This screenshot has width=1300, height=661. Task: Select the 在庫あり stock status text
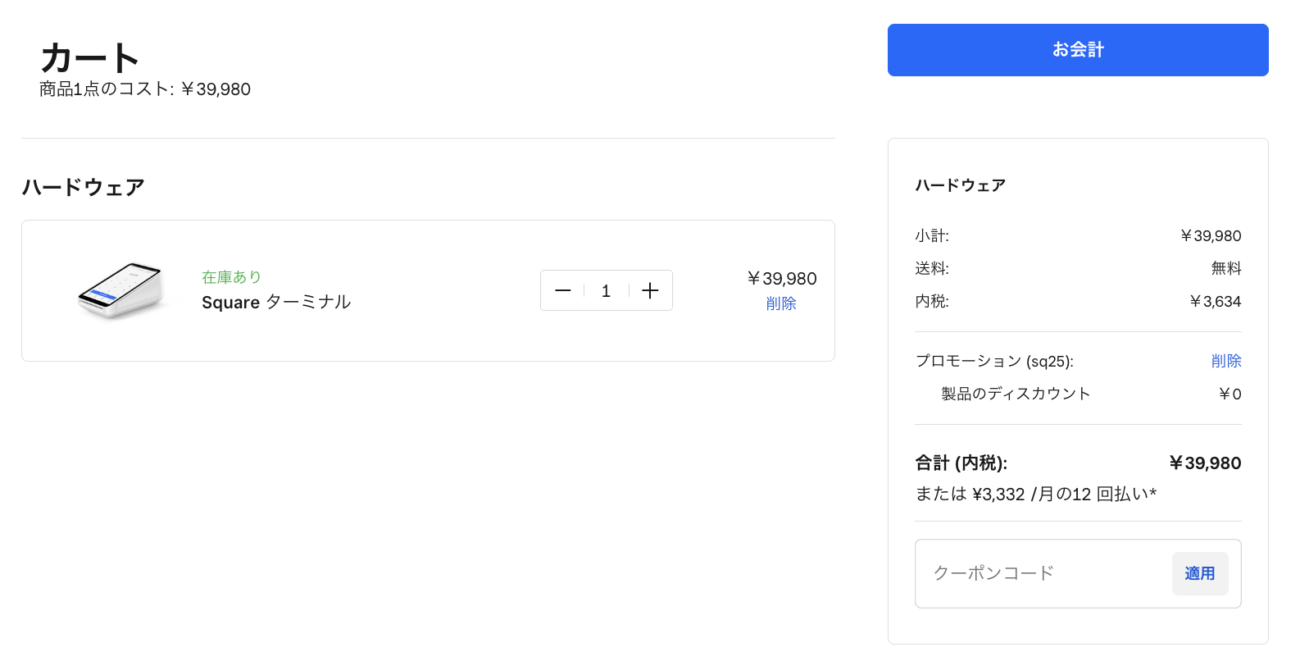coord(232,277)
